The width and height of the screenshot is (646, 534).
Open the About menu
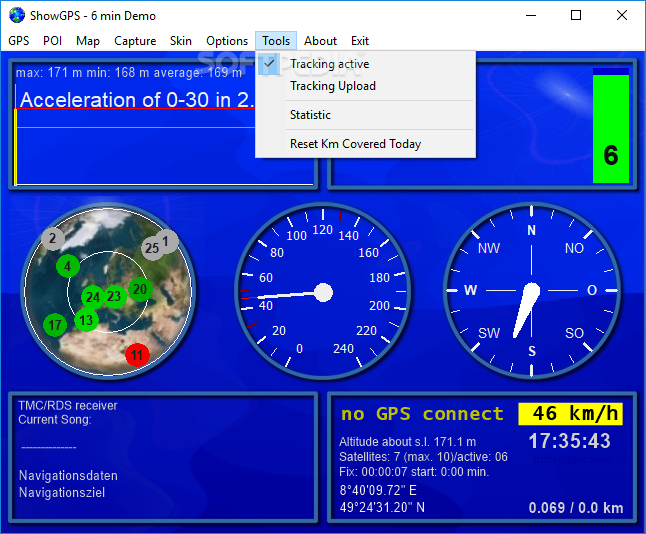pos(321,41)
